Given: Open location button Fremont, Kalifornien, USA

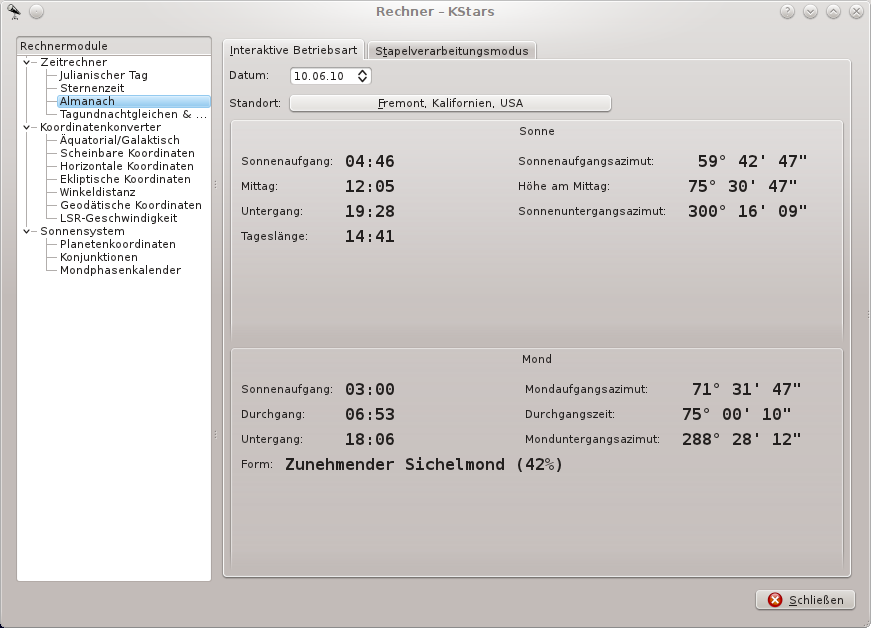Looking at the screenshot, I should point(450,103).
